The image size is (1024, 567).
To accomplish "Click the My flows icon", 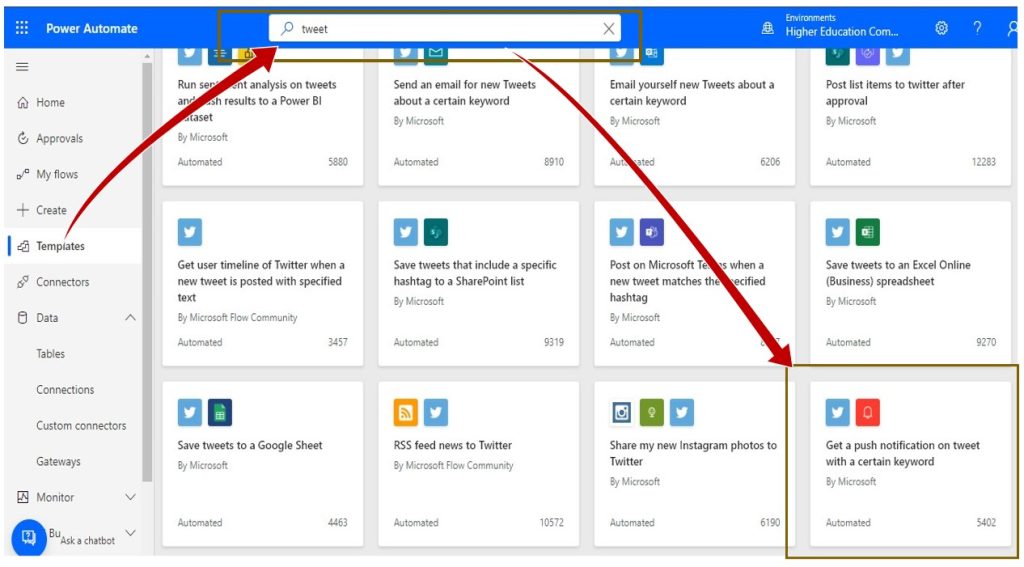I will tap(23, 174).
